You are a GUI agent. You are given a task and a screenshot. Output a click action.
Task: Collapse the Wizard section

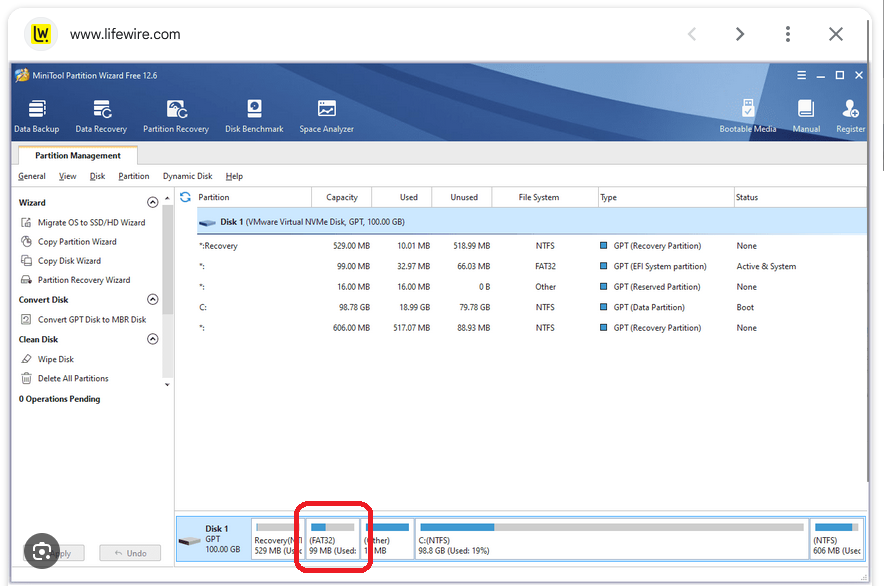[152, 202]
